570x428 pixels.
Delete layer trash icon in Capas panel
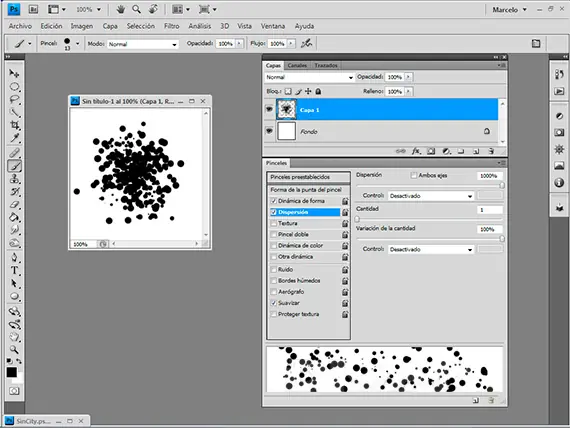point(491,151)
